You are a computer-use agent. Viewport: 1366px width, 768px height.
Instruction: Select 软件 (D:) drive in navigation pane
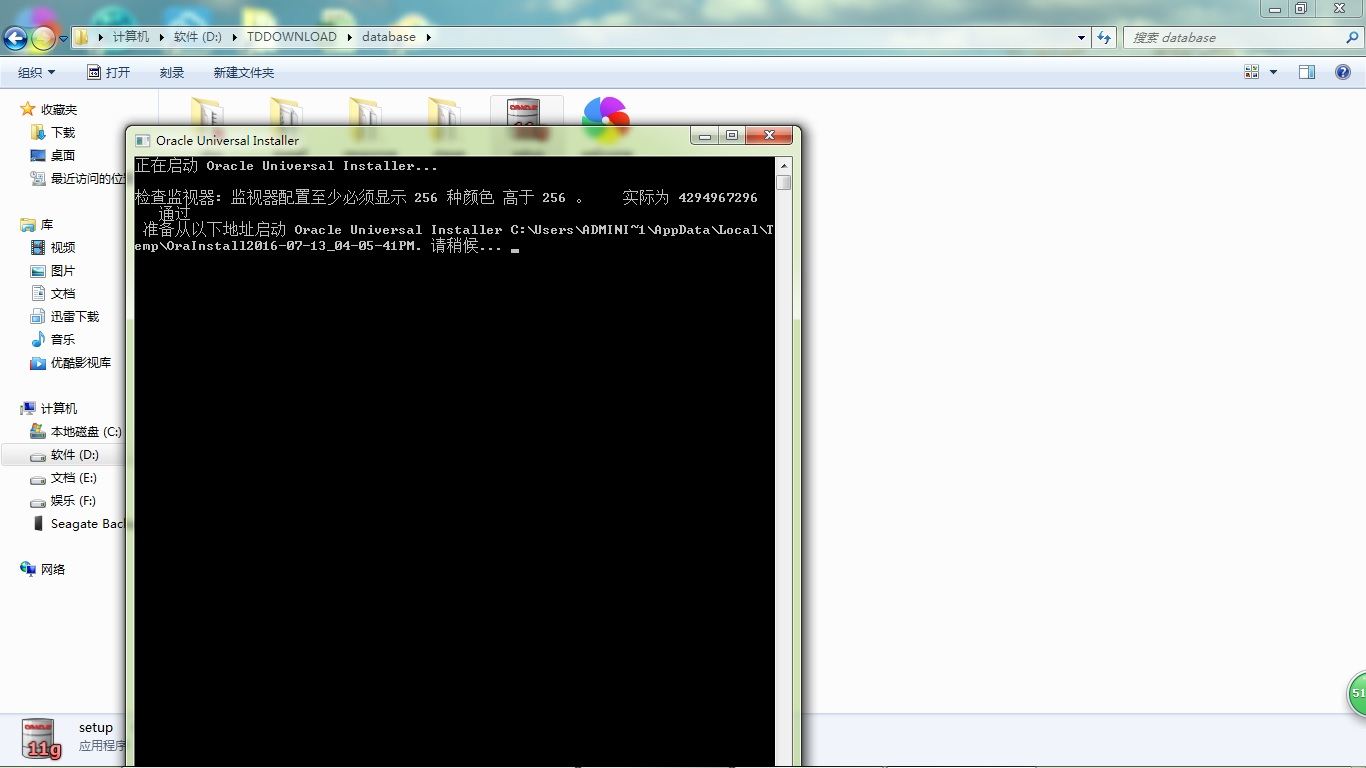pyautogui.click(x=75, y=454)
